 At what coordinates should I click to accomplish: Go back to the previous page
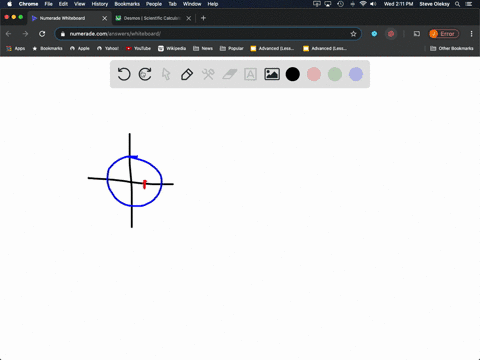[9, 34]
